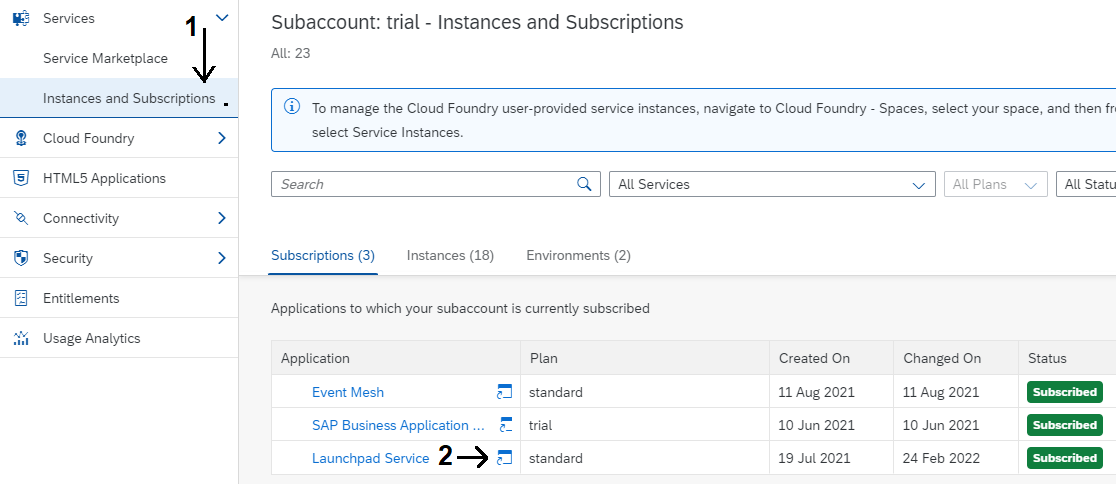The width and height of the screenshot is (1116, 484).
Task: Open the All Services dropdown
Action: [x=772, y=184]
